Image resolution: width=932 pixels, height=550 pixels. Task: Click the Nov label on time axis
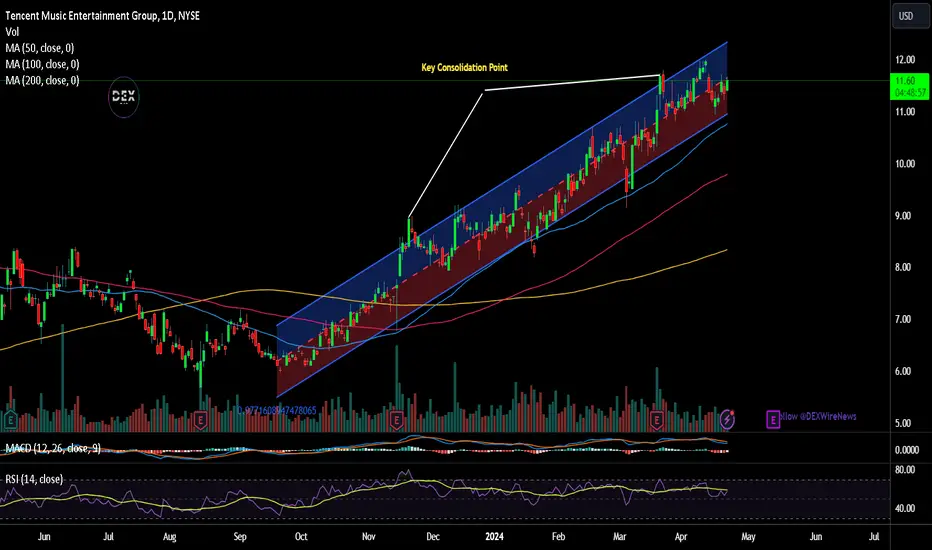point(369,536)
